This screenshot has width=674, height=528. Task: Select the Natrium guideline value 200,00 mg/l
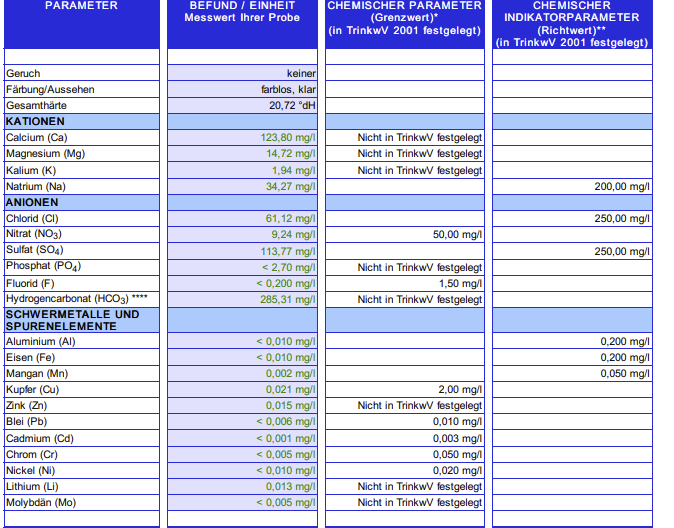tap(622, 186)
